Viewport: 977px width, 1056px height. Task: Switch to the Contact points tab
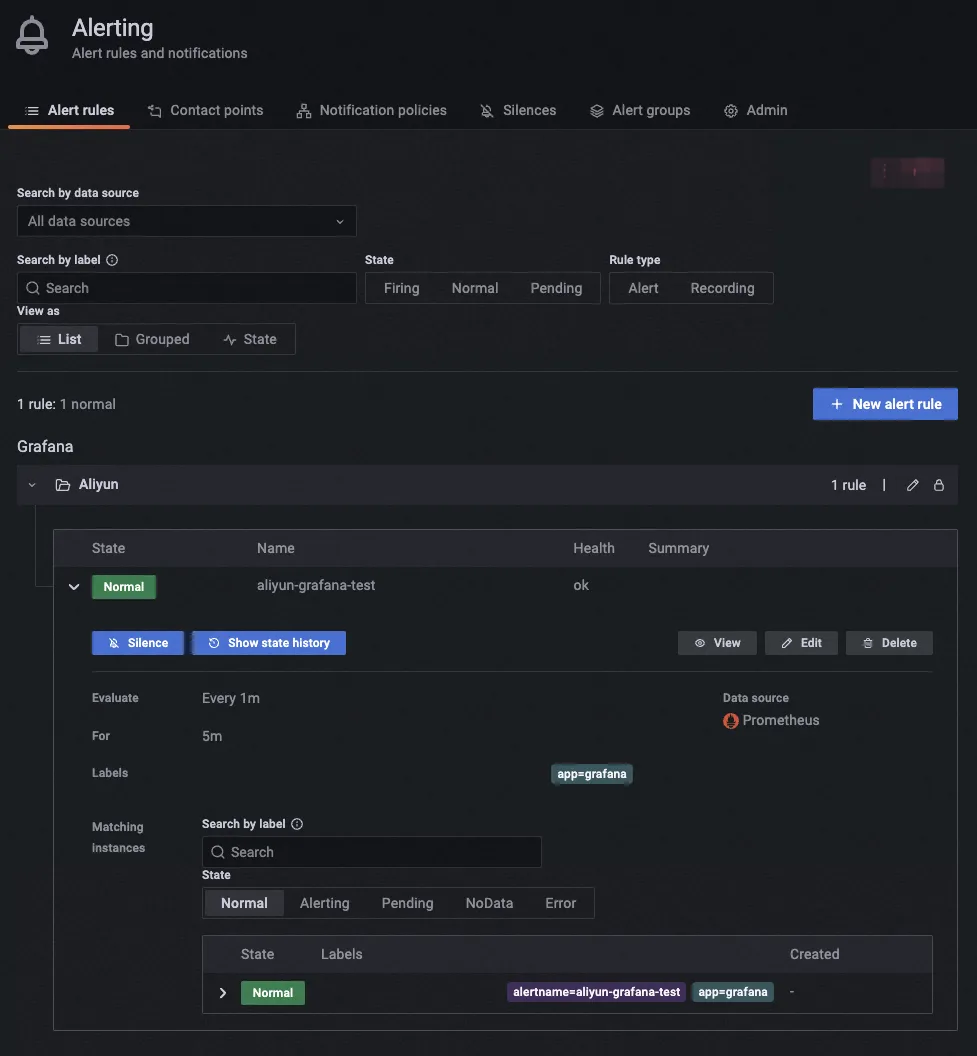coord(206,110)
